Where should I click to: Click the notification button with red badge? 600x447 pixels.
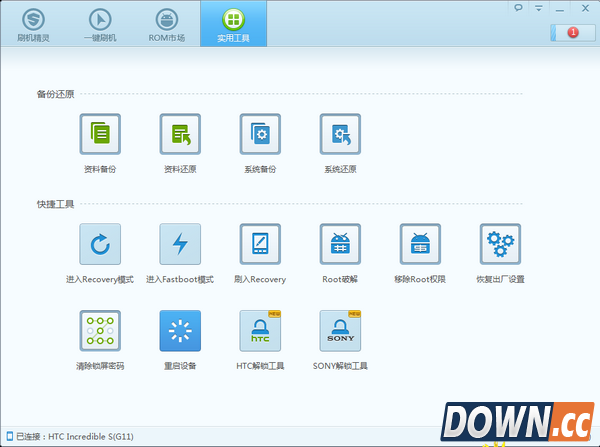tap(573, 33)
